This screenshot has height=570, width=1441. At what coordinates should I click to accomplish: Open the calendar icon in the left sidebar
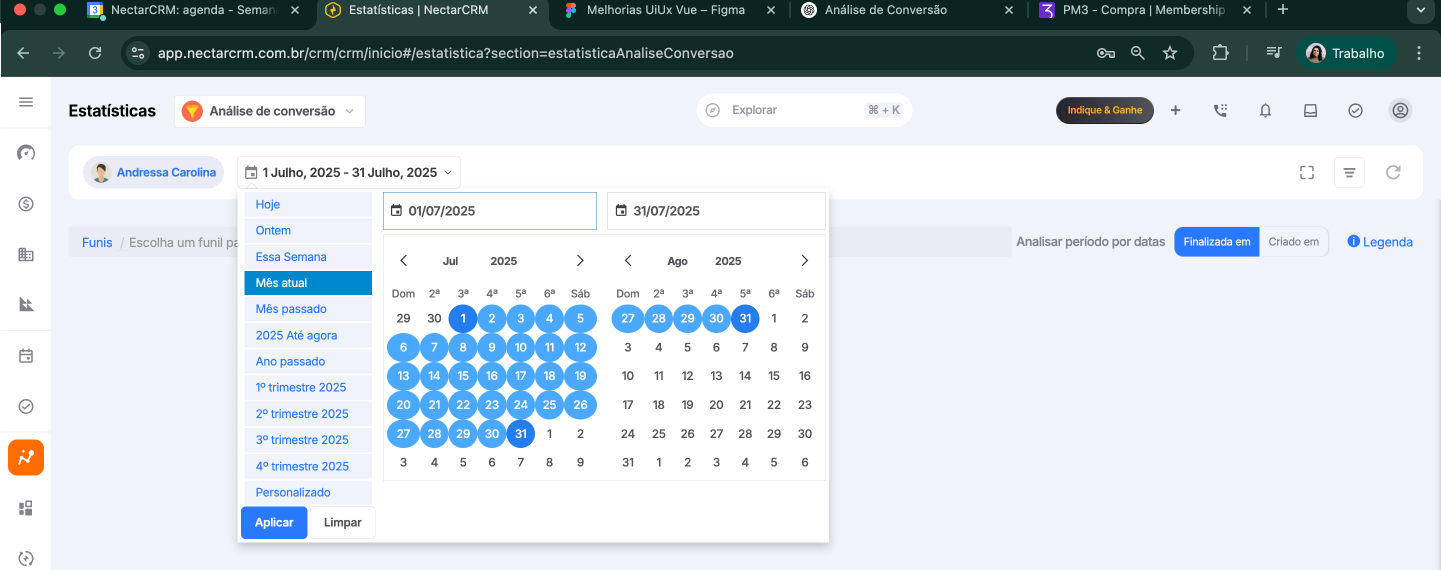(x=26, y=356)
